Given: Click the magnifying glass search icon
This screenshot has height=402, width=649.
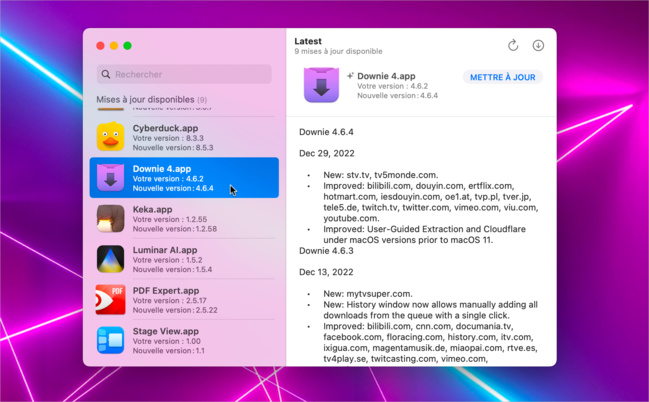Looking at the screenshot, I should pyautogui.click(x=106, y=74).
